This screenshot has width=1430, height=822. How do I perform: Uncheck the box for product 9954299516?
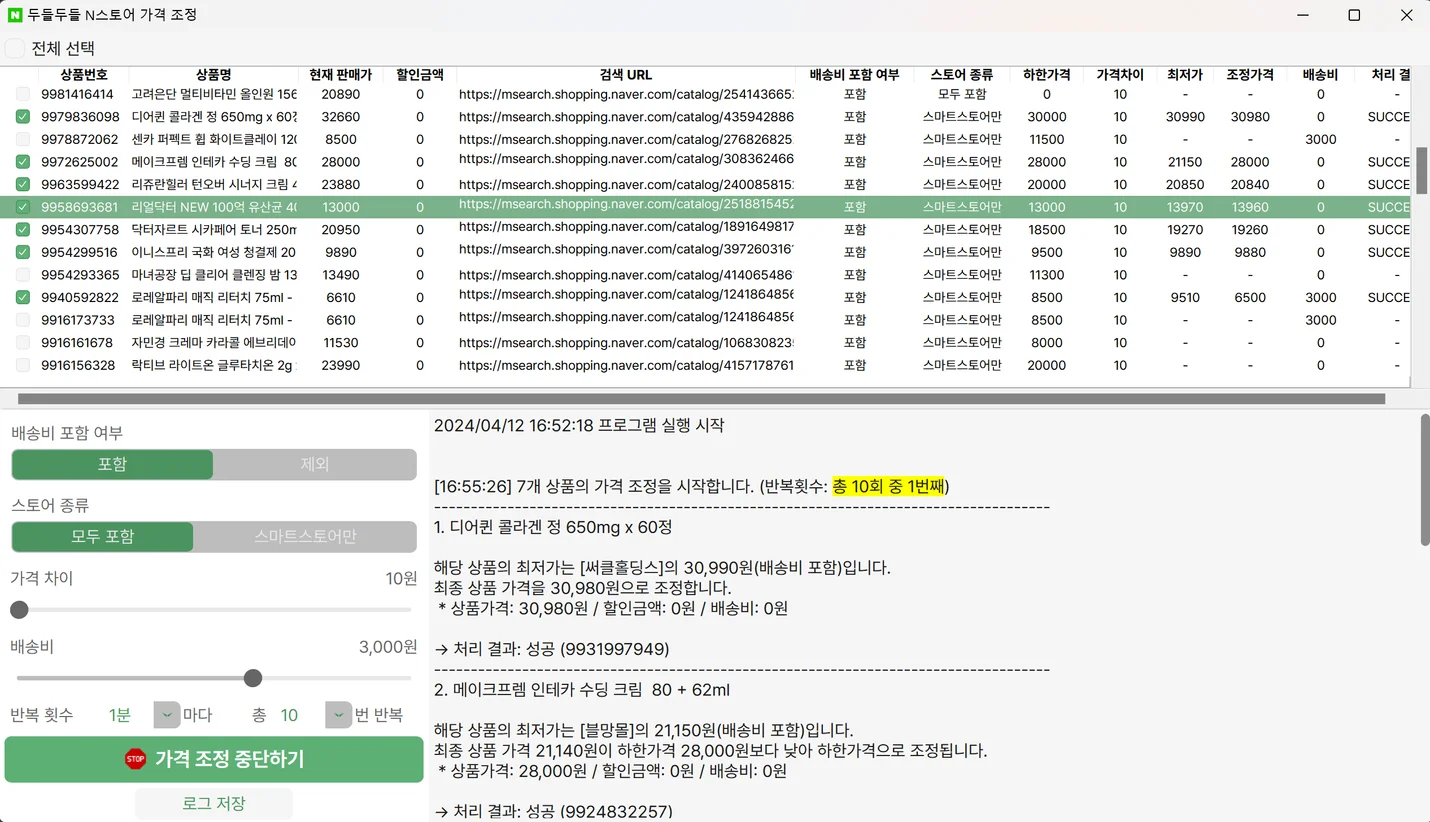(22, 252)
